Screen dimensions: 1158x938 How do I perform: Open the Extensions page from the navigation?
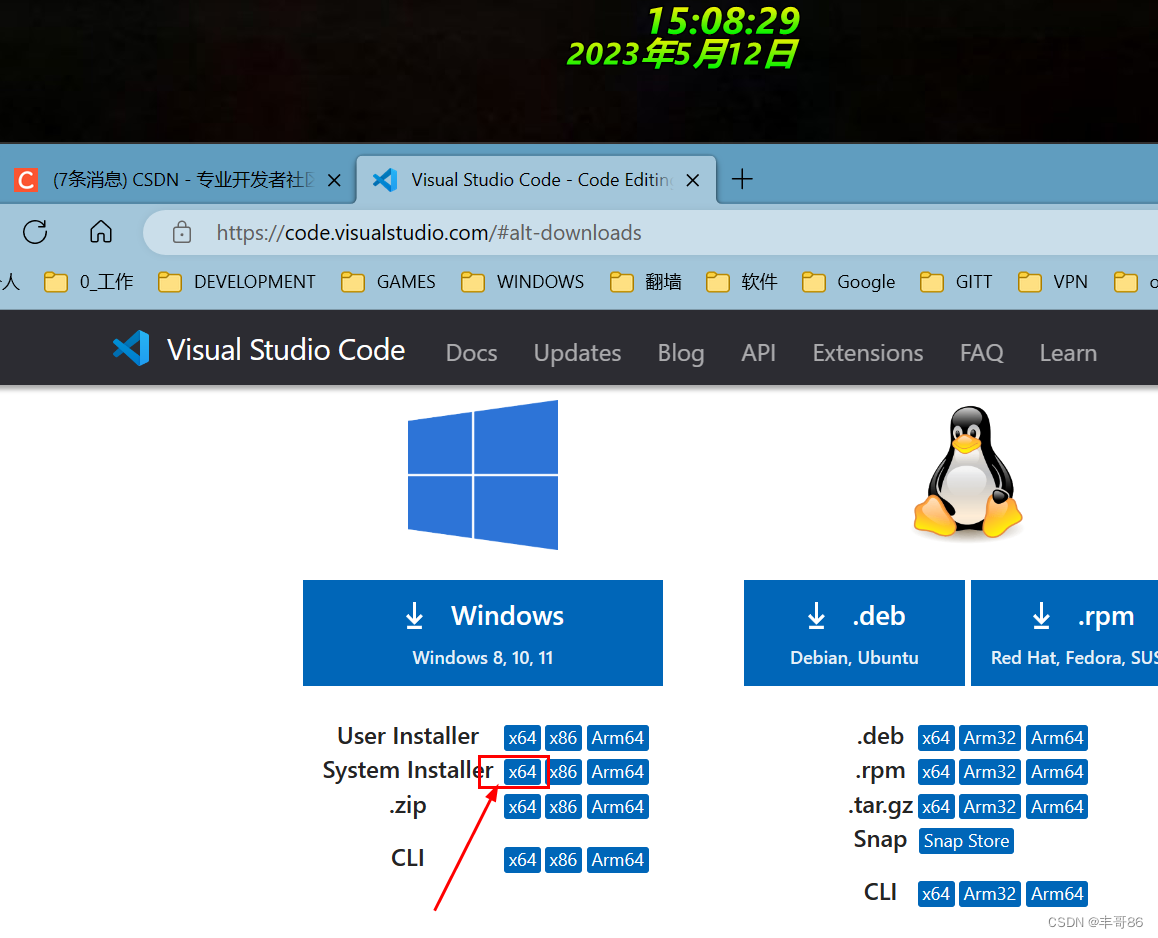pyautogui.click(x=867, y=352)
